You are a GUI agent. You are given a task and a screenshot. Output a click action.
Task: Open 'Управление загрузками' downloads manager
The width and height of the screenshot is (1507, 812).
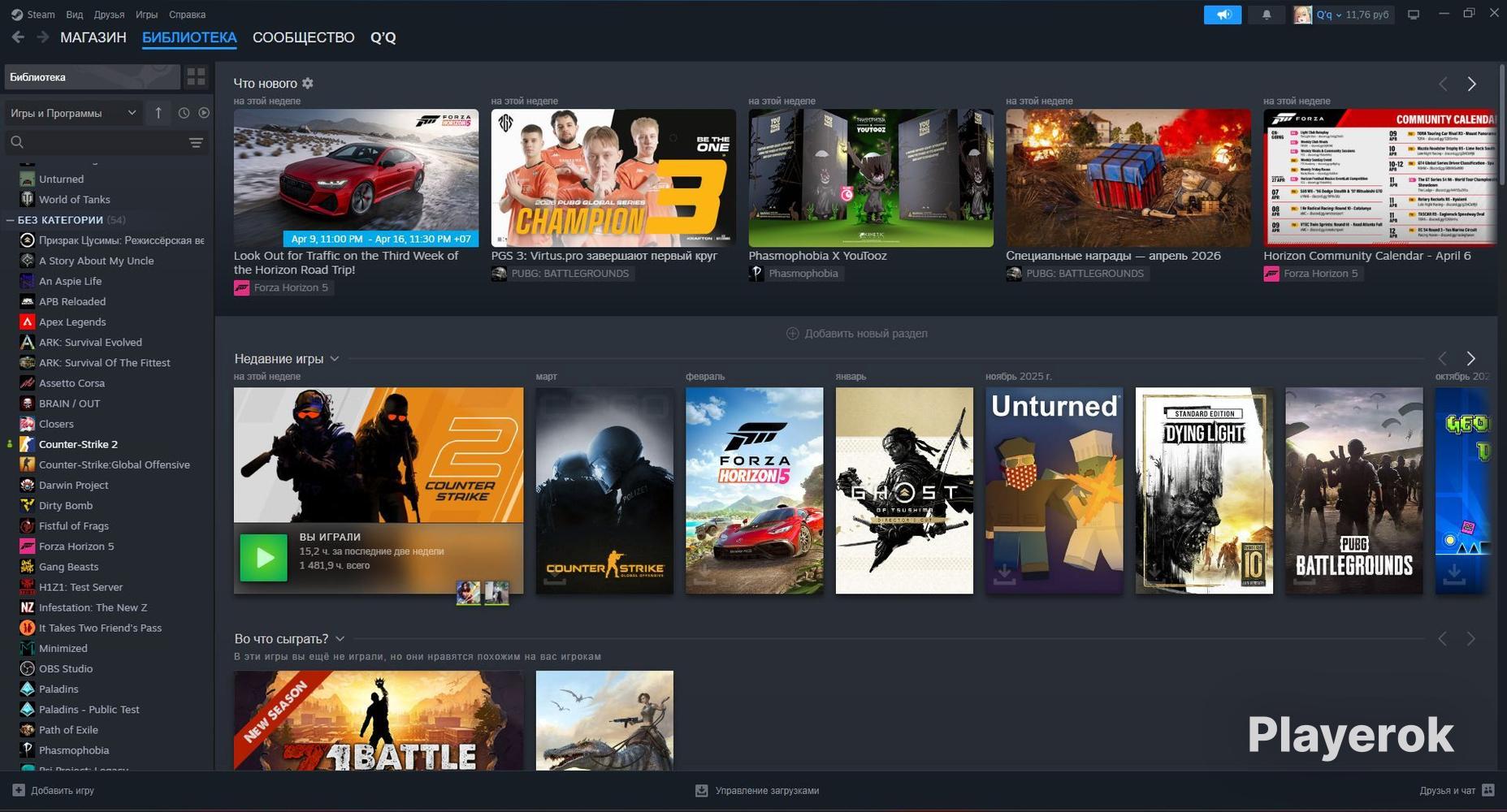pyautogui.click(x=758, y=790)
